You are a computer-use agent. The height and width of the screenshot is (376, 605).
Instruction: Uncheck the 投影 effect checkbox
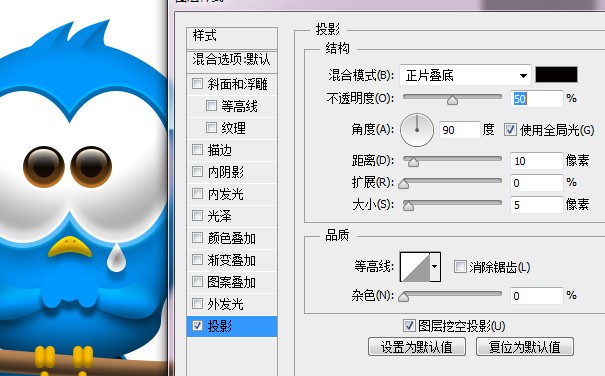[x=197, y=326]
